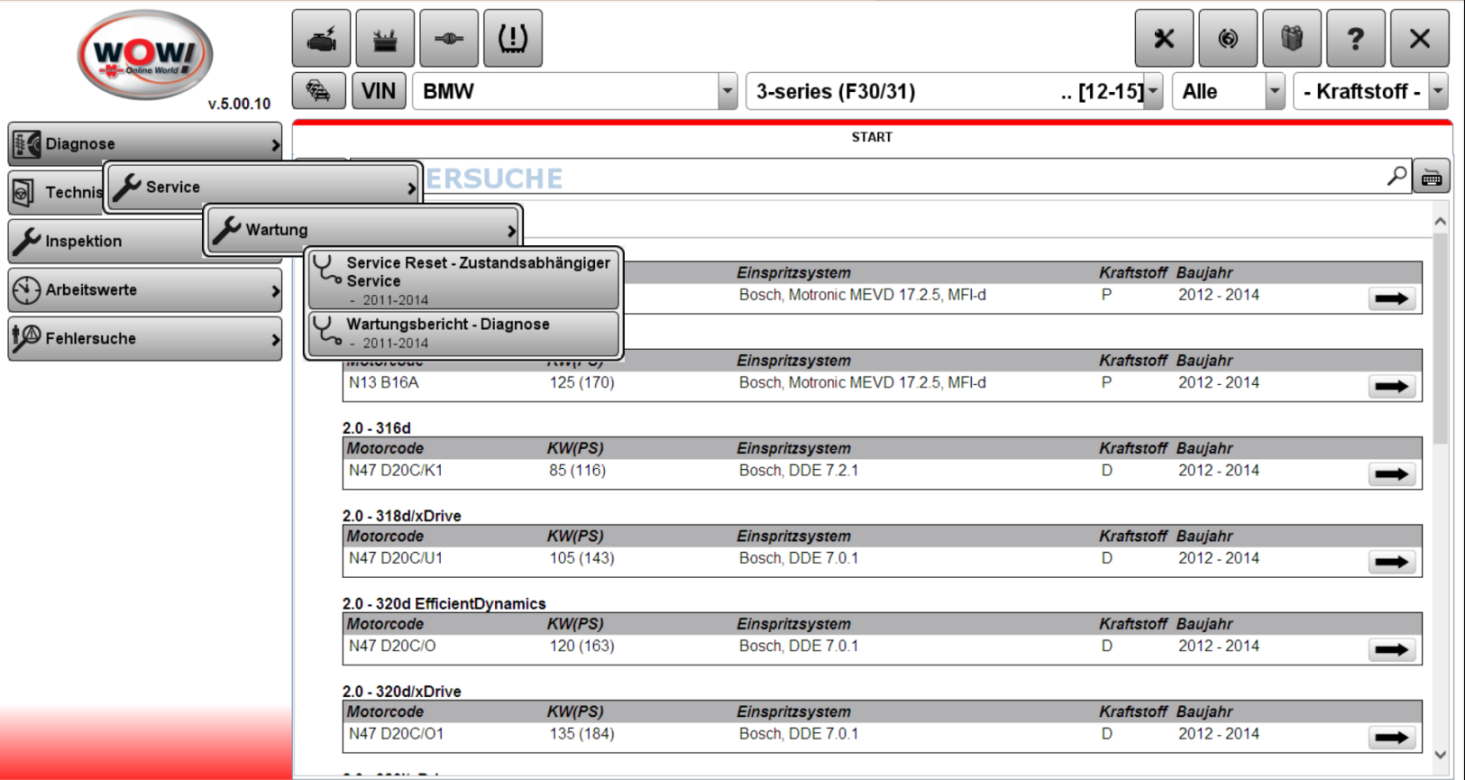Image resolution: width=1465 pixels, height=780 pixels.
Task: Click arrow for 125 (170) MEVD row
Action: (1391, 387)
